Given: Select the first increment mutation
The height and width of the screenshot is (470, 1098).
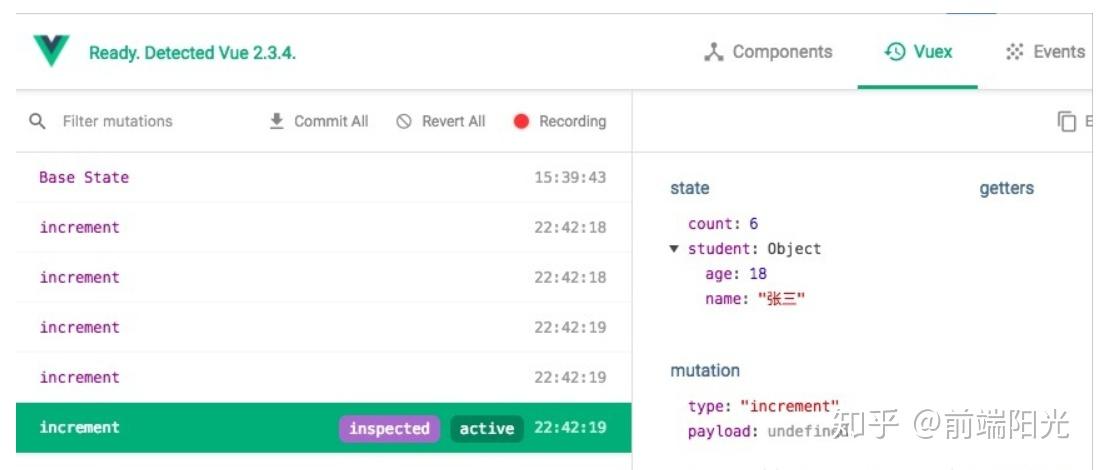Looking at the screenshot, I should coord(80,227).
